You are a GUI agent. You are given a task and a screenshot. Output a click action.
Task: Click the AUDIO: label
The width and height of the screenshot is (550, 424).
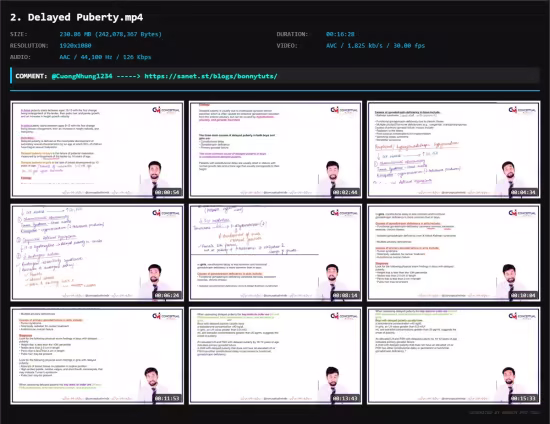pos(20,57)
